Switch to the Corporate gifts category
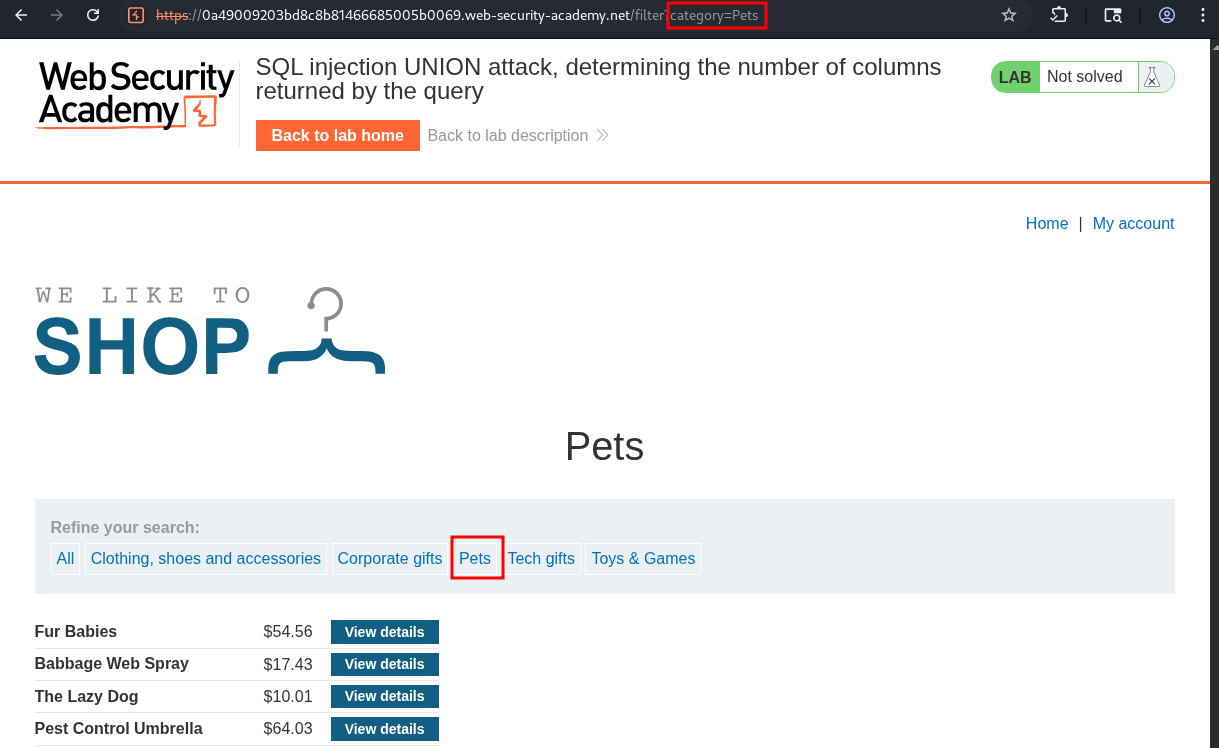The image size is (1219, 748). (x=389, y=559)
